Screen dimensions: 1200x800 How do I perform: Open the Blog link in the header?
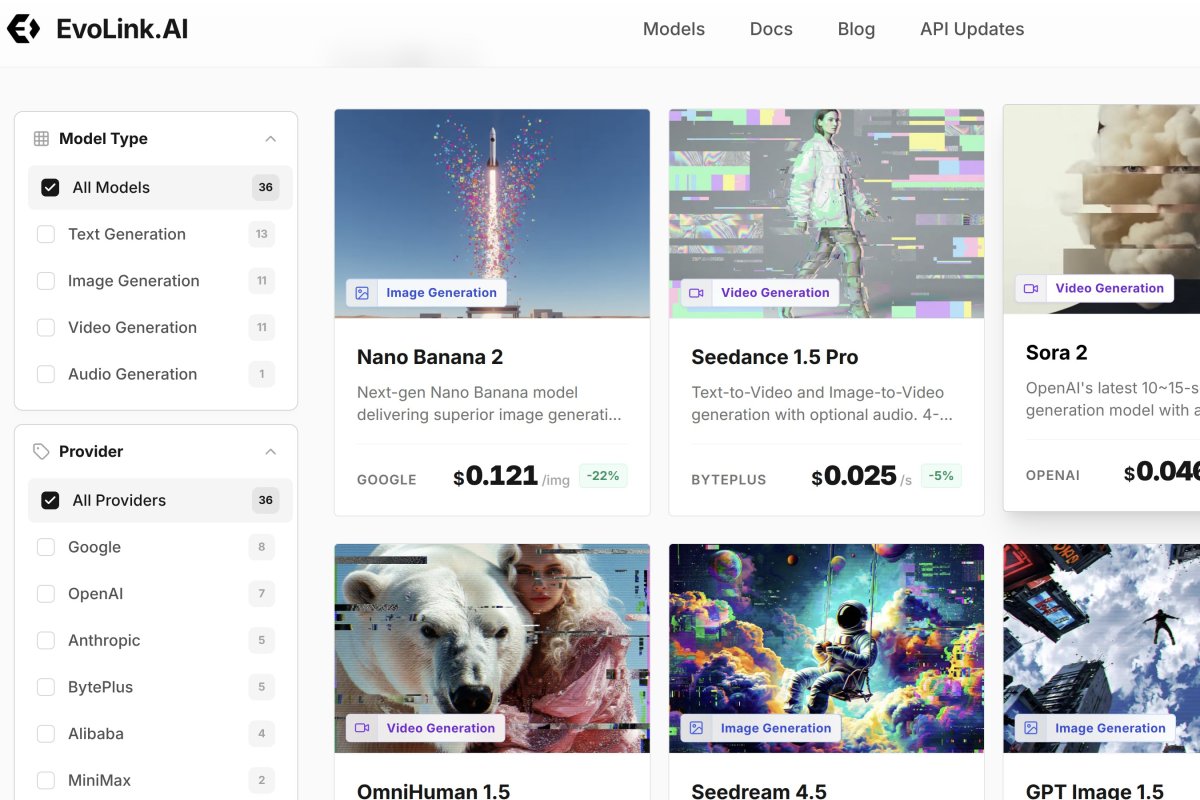(855, 29)
